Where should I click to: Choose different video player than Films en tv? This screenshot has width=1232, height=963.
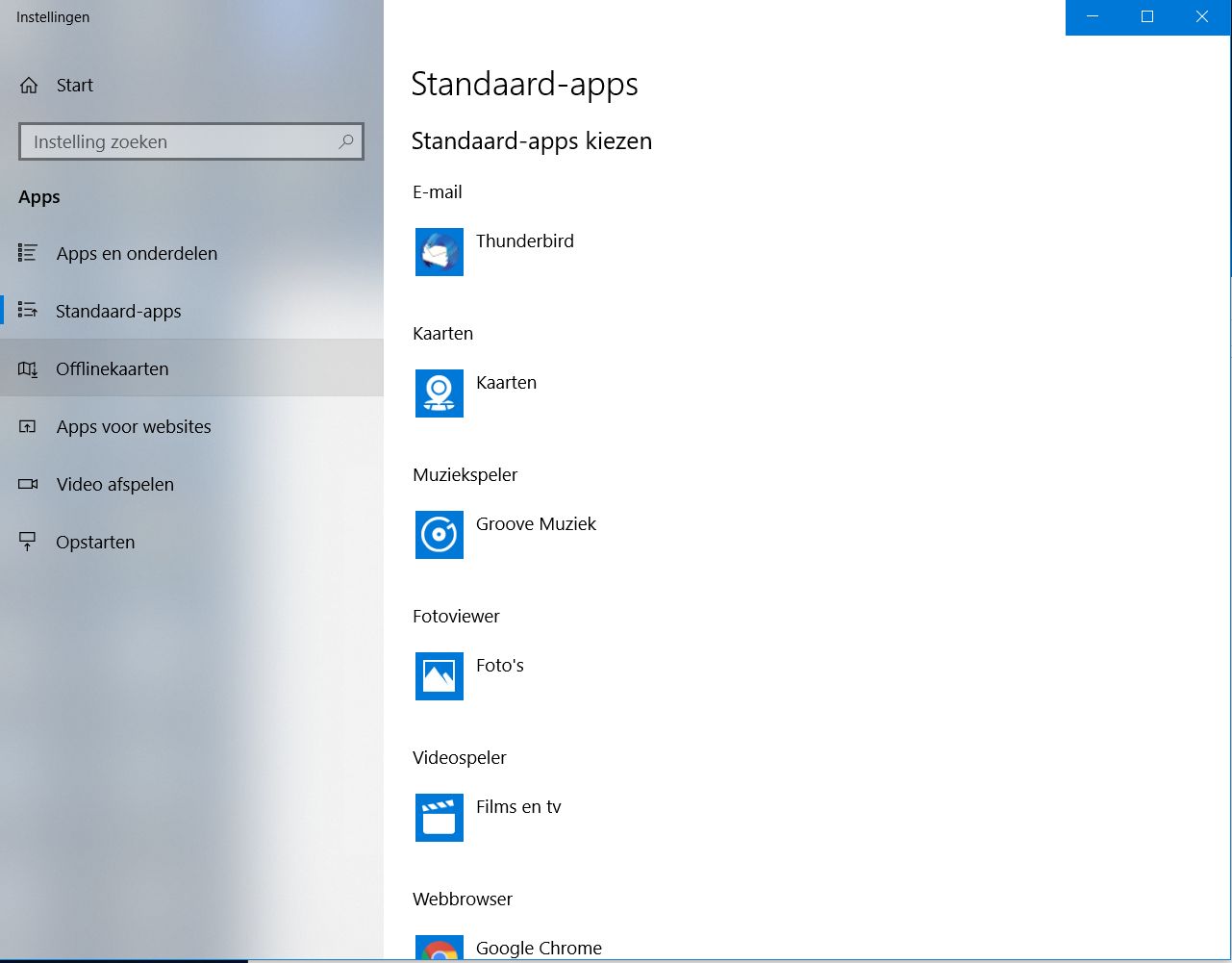[x=518, y=807]
